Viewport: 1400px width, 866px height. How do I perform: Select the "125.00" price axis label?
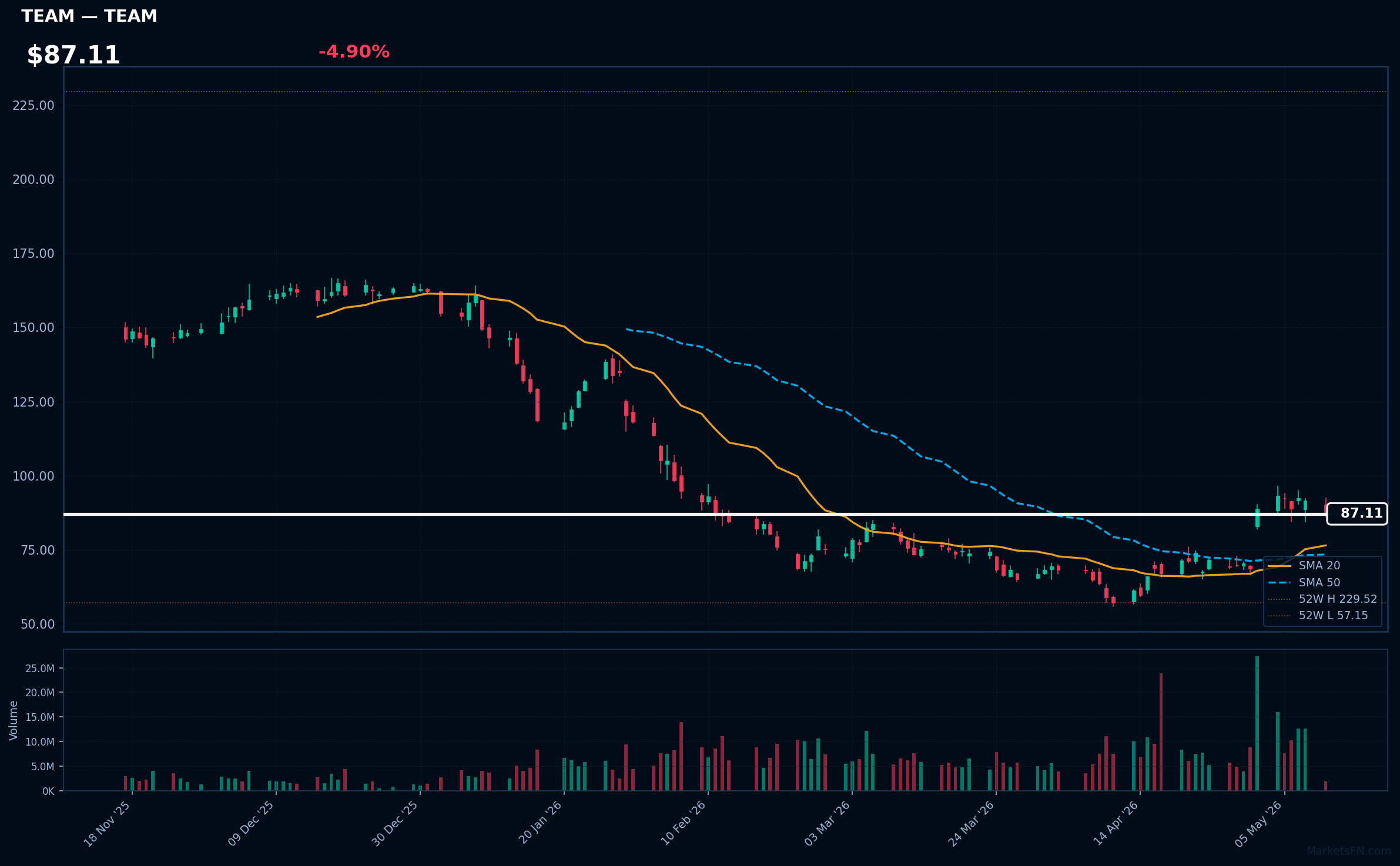[34, 402]
